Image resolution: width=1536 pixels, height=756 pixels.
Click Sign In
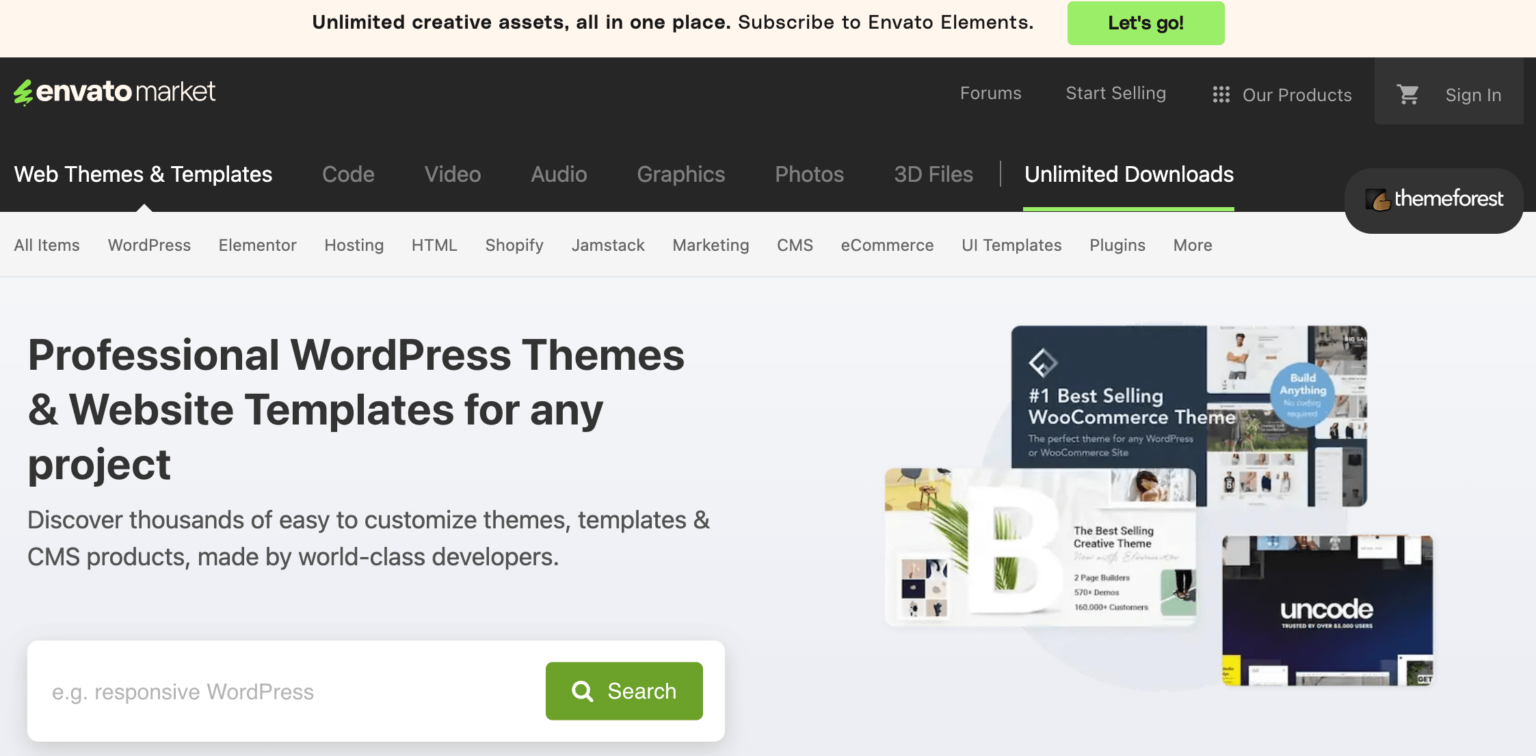pyautogui.click(x=1472, y=94)
